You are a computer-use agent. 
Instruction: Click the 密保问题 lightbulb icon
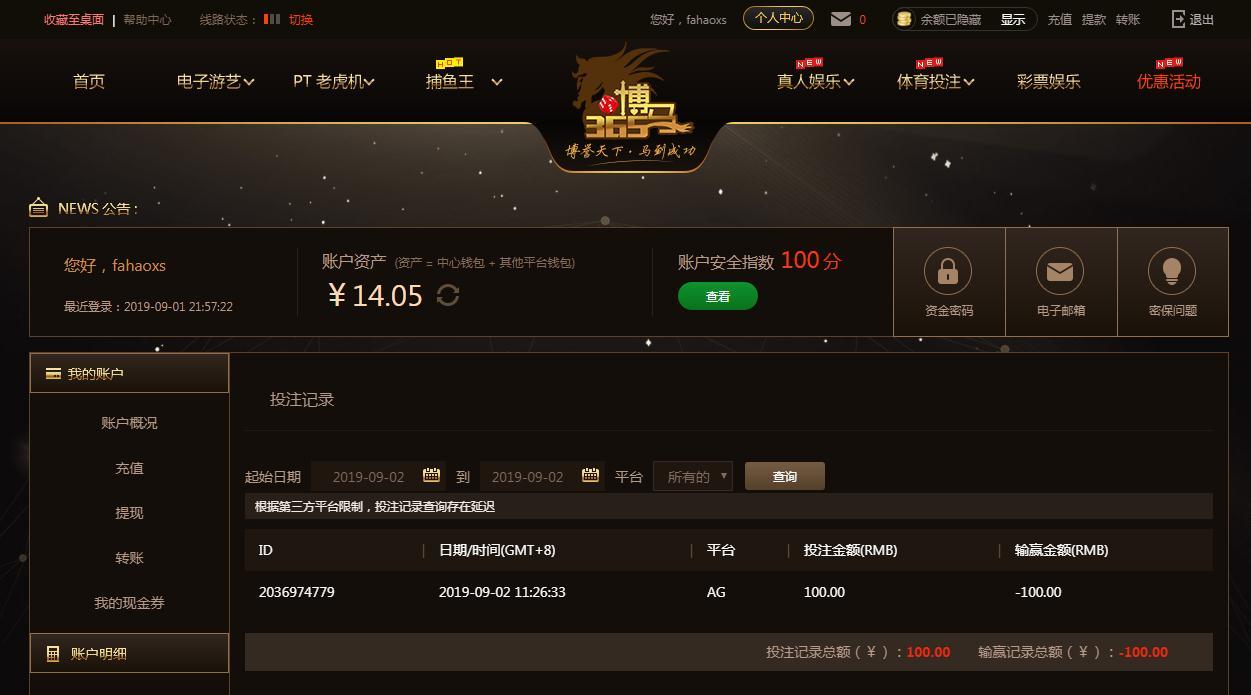(1172, 271)
